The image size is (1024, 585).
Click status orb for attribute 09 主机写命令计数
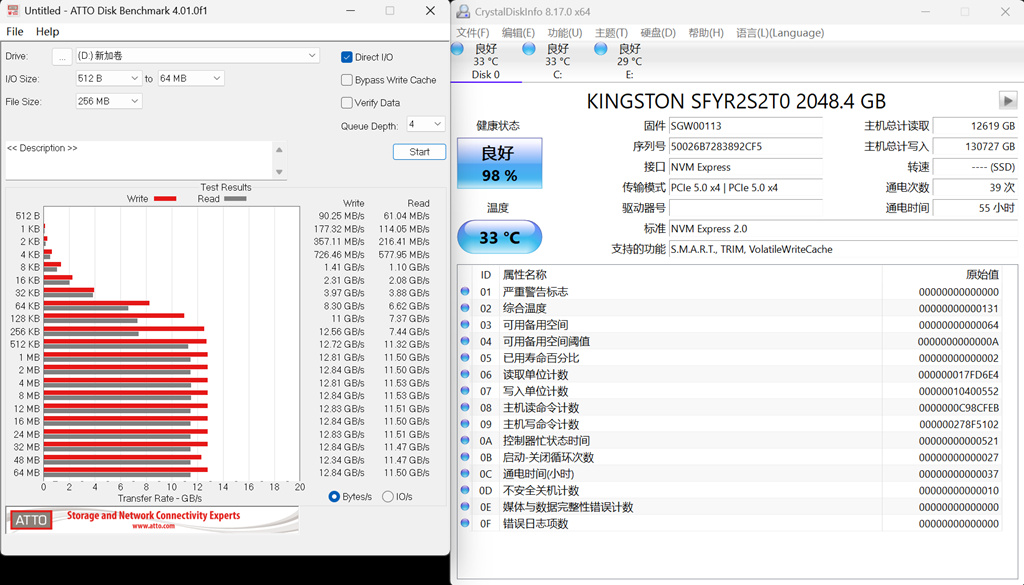[x=465, y=424]
